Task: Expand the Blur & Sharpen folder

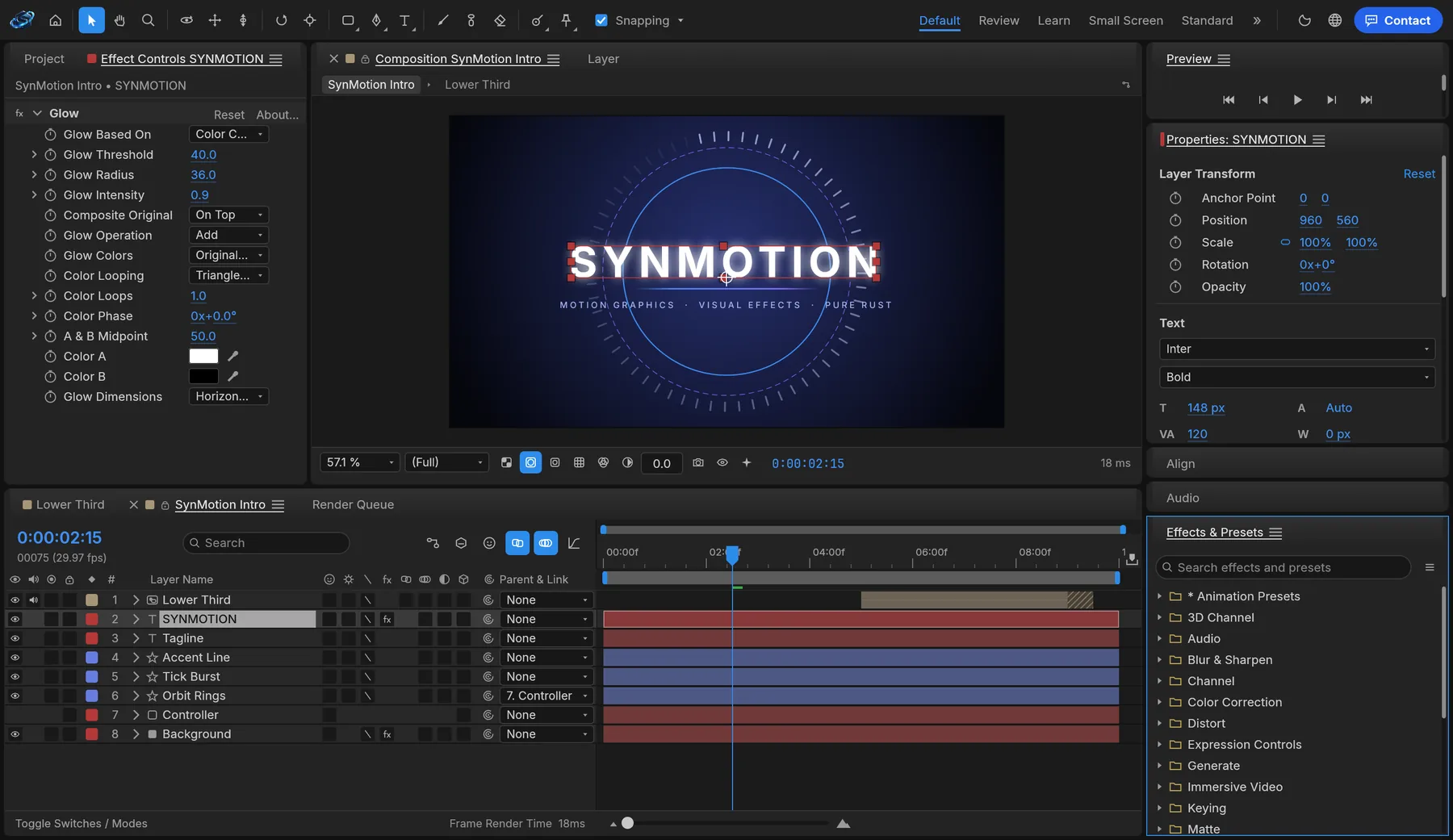Action: (x=1159, y=660)
